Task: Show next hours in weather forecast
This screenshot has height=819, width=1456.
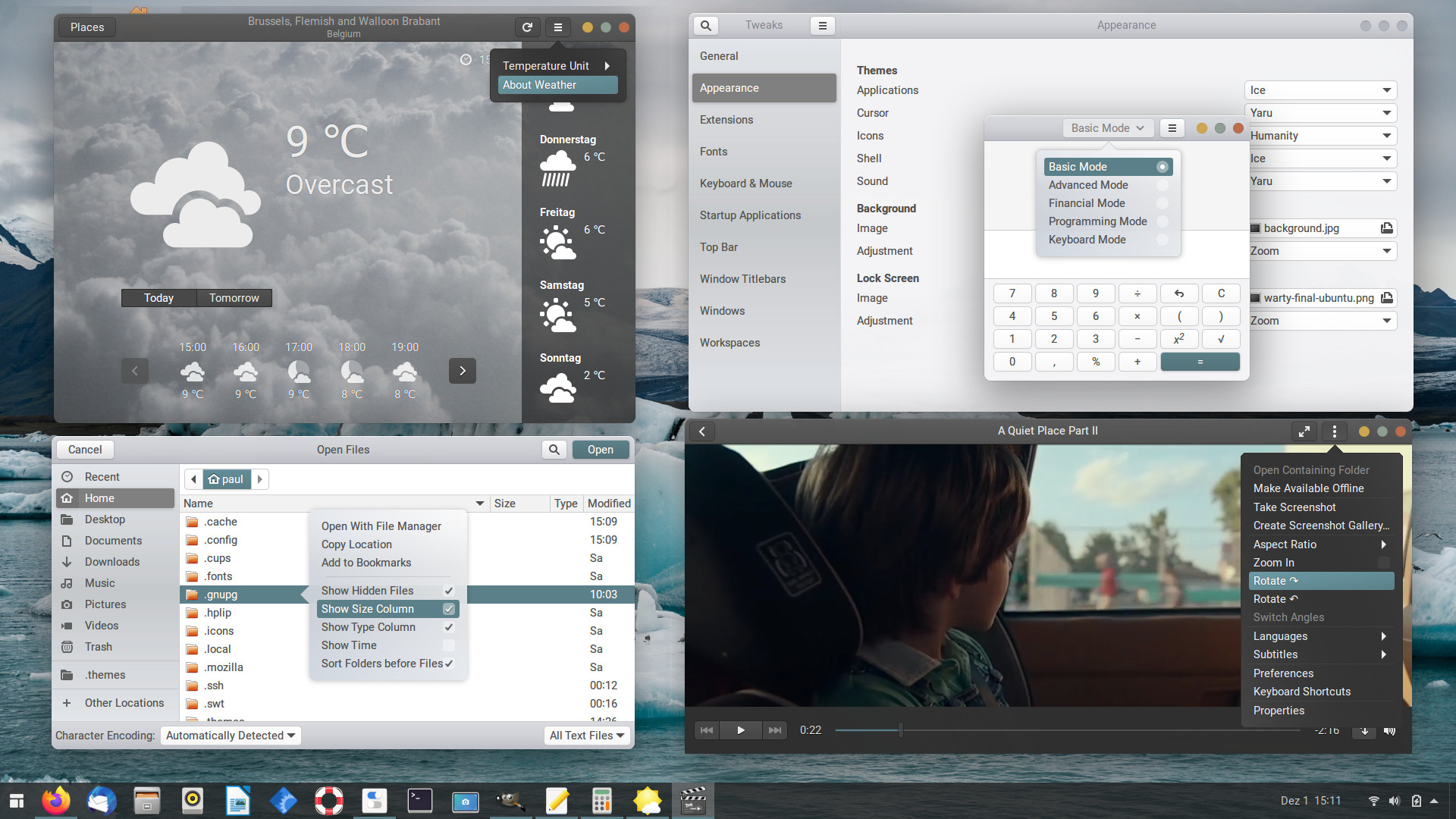Action: (x=463, y=371)
